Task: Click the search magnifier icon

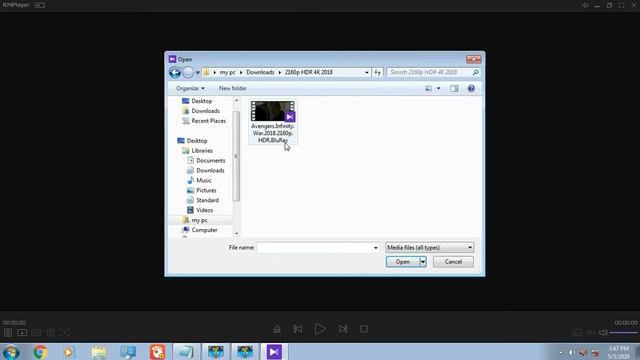Action: point(476,73)
